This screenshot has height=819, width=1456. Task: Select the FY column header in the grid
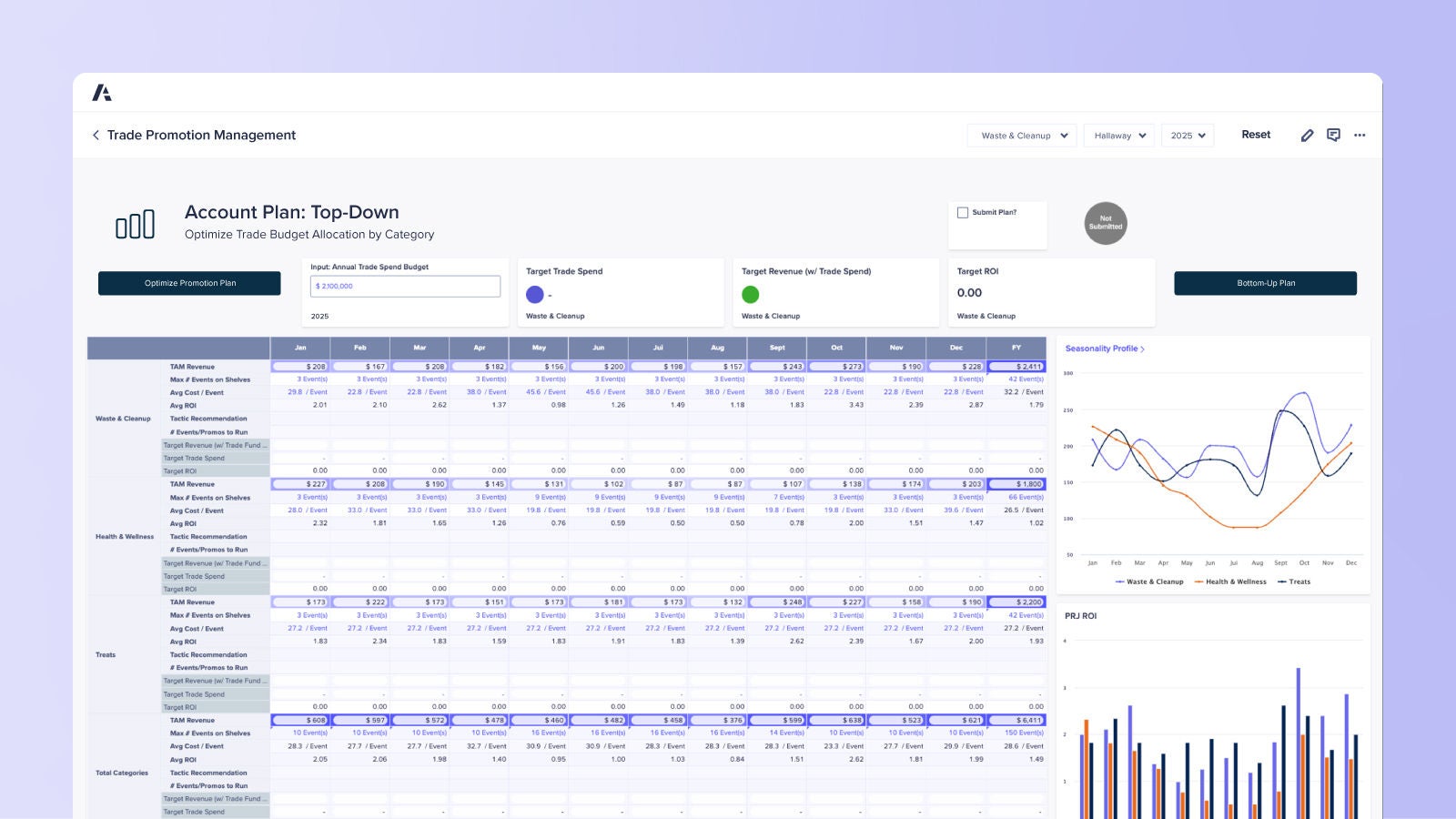pyautogui.click(x=1017, y=348)
